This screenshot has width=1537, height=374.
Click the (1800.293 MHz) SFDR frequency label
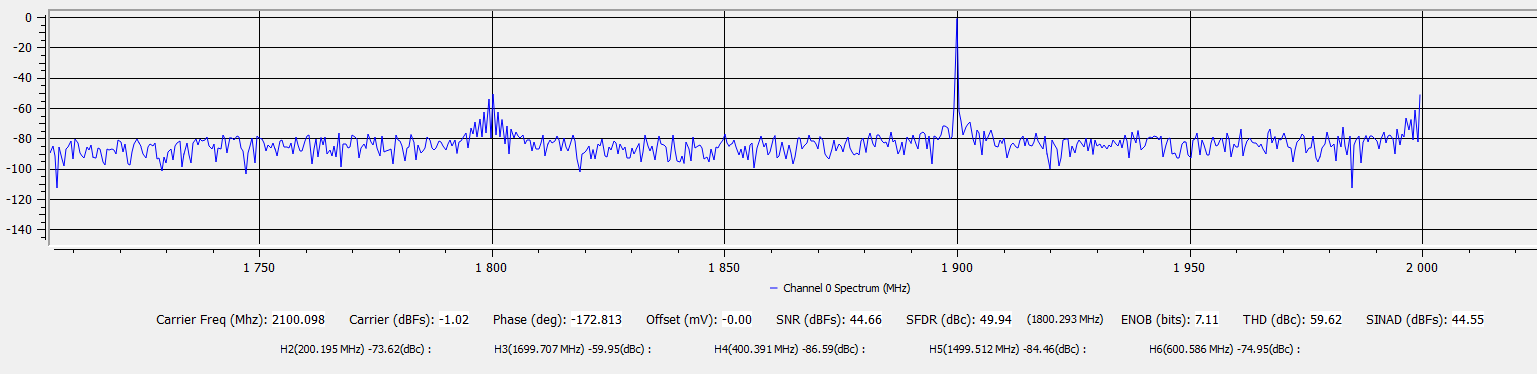coord(1065,320)
